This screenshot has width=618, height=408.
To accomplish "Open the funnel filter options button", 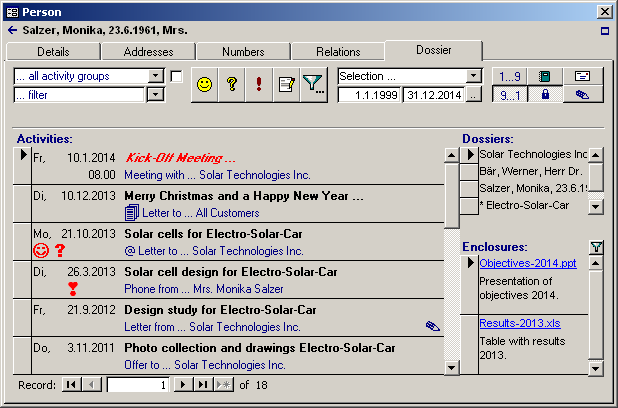I will point(314,86).
